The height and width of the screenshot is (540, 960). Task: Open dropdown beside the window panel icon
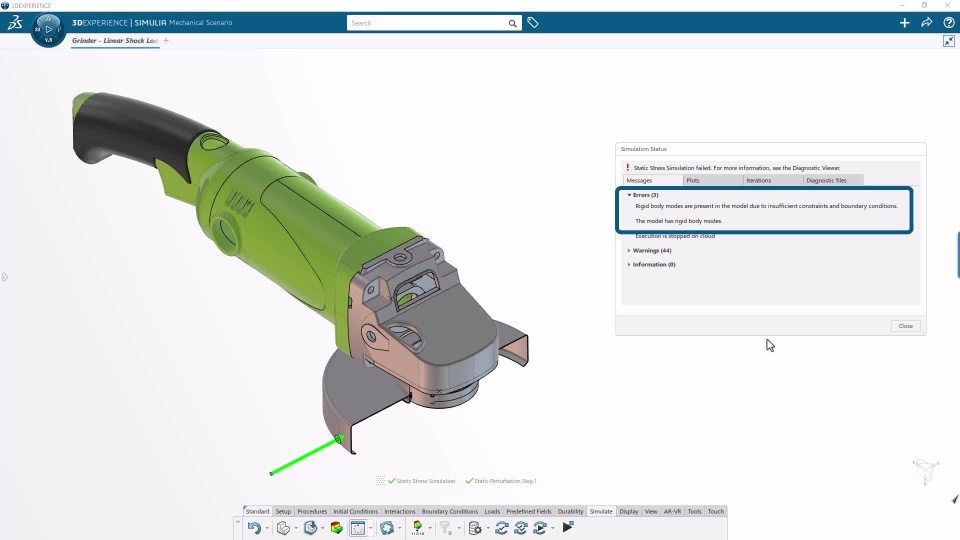click(x=370, y=528)
